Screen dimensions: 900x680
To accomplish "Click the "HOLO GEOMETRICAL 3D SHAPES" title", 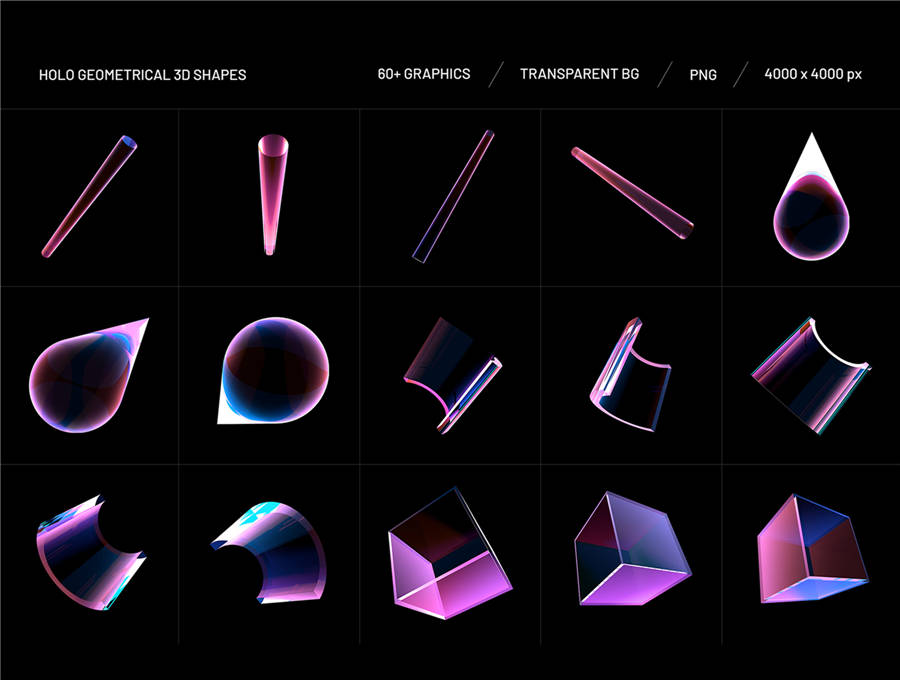I will tap(142, 75).
